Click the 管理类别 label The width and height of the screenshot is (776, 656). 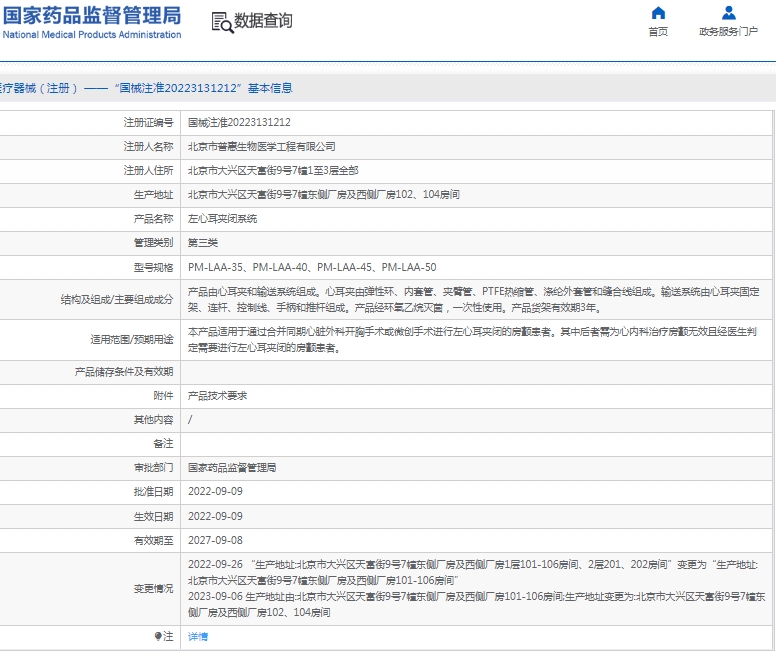coord(153,243)
